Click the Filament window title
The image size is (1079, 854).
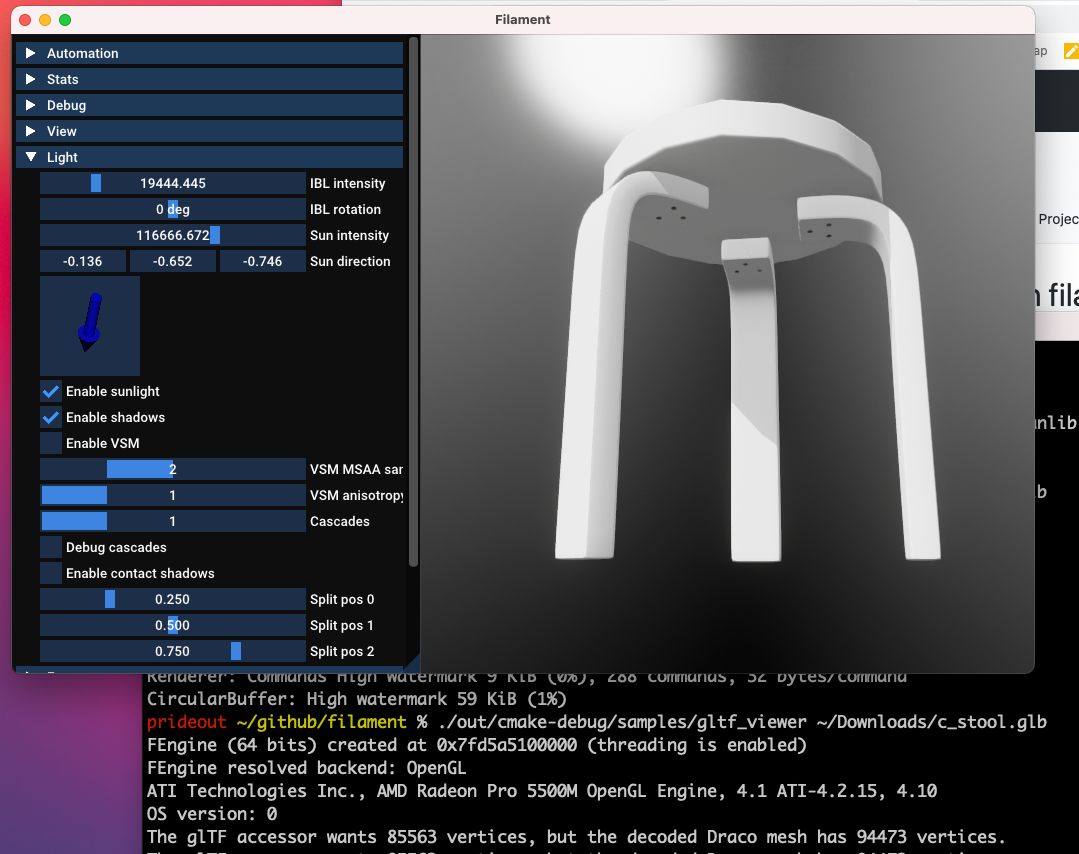pyautogui.click(x=522, y=19)
